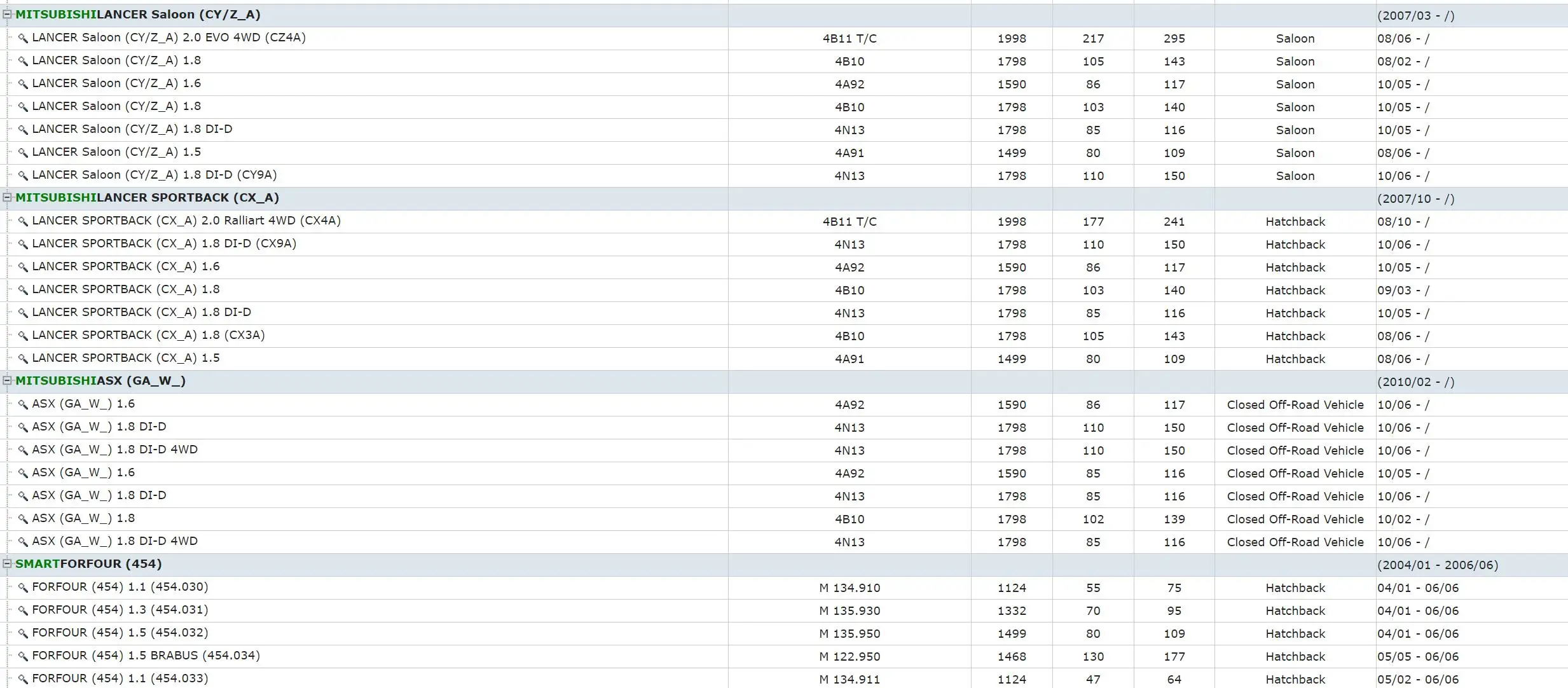Viewport: 1568px width, 688px height.
Task: Select LANCER SPORTBACK 2.0 Ralliart 4WD (CX4A)
Action: point(784,221)
